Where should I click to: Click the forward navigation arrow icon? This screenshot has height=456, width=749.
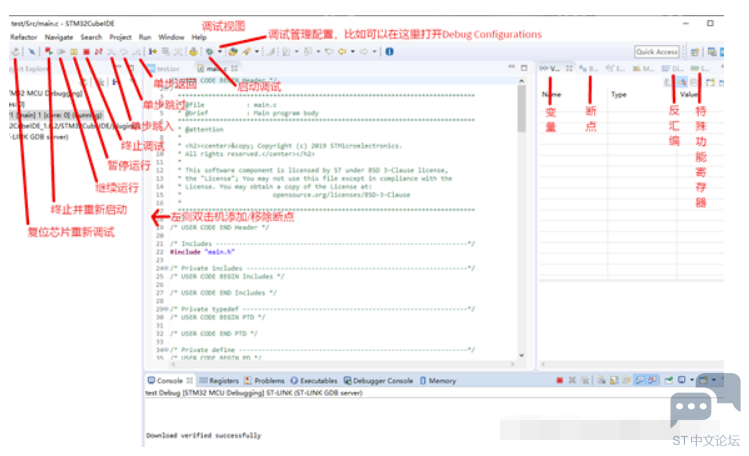[x=364, y=52]
